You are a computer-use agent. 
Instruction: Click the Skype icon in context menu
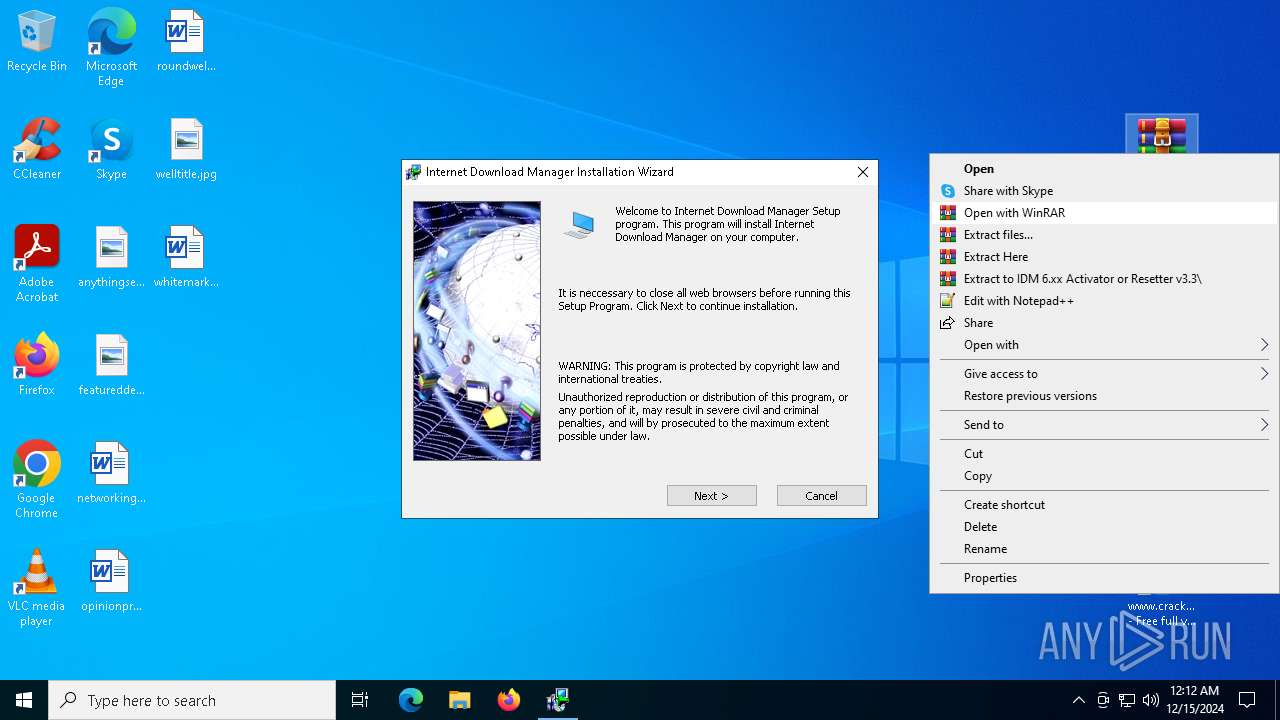947,191
